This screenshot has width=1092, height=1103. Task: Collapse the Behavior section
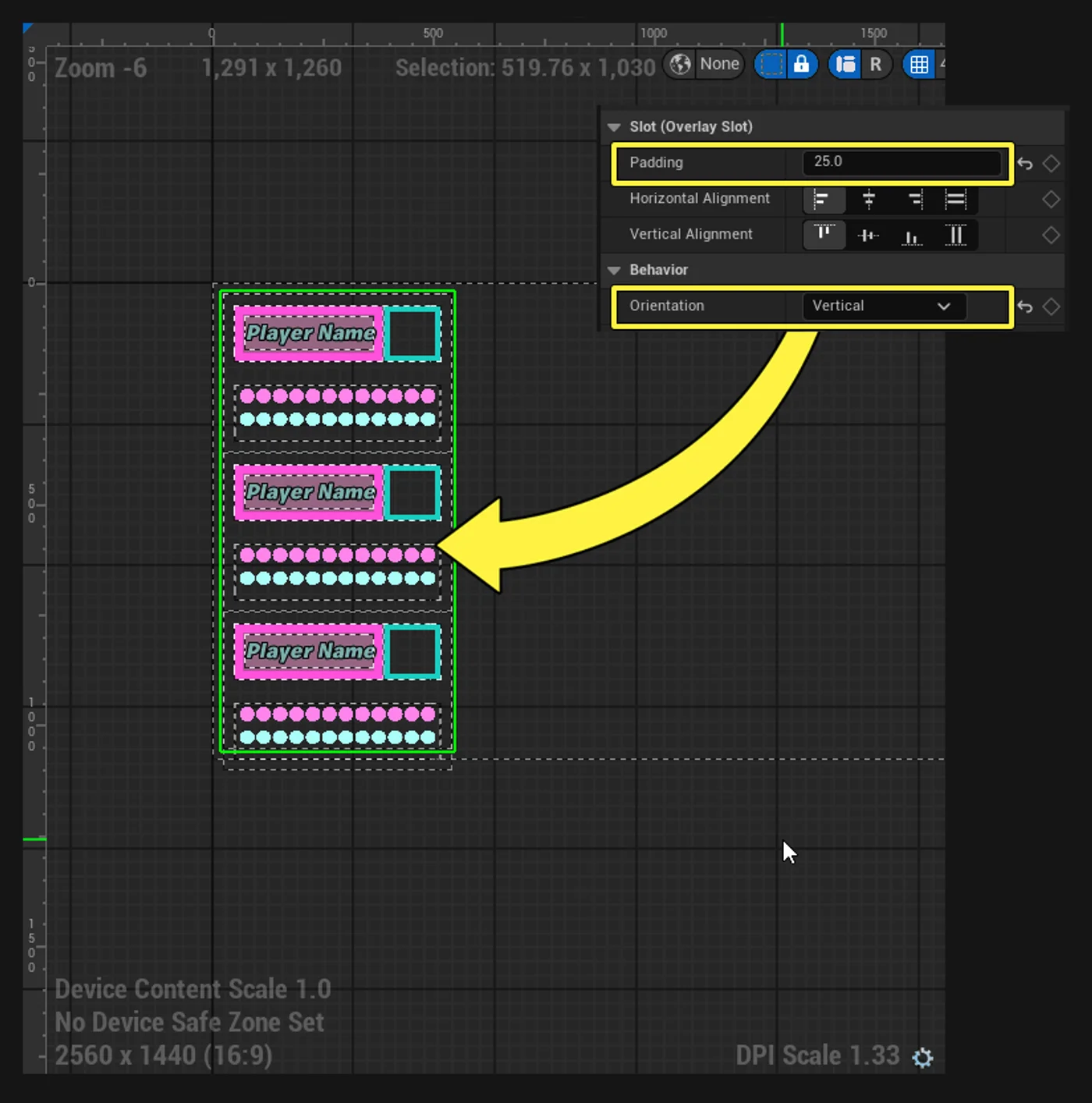[x=614, y=271]
